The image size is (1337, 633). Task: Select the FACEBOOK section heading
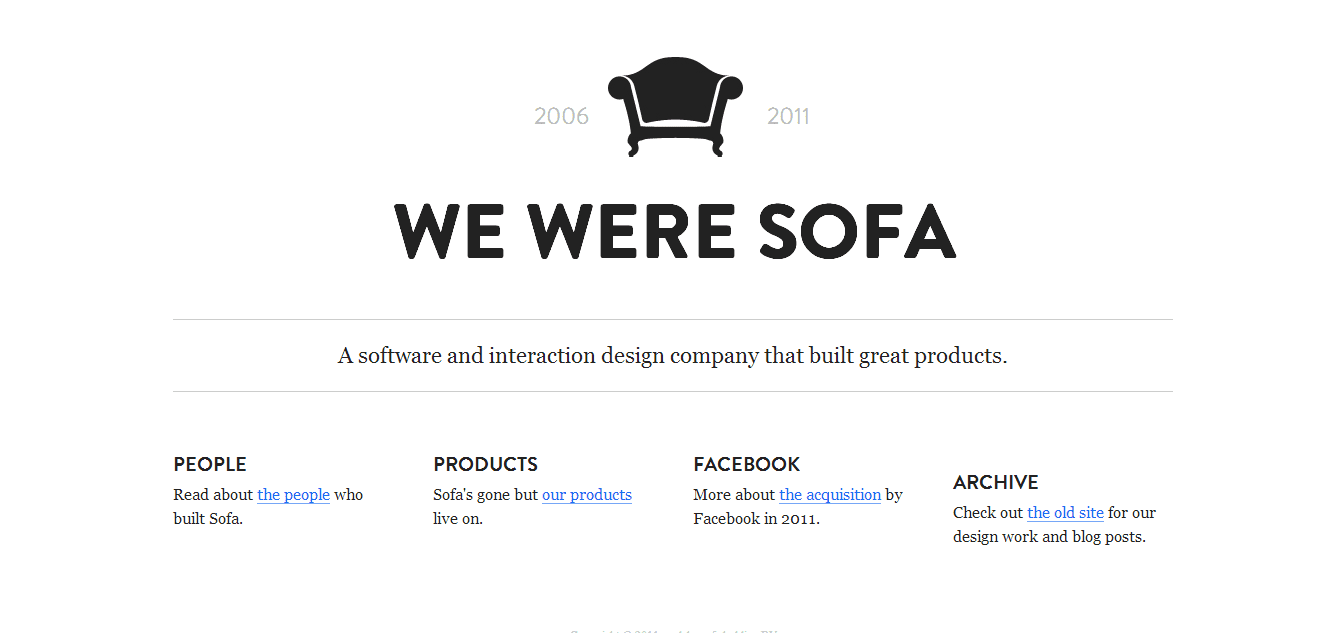[x=747, y=464]
